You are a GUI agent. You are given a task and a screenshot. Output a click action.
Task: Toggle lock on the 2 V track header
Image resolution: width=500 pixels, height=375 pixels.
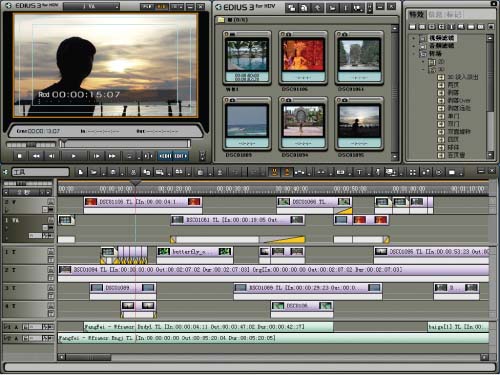coord(50,202)
